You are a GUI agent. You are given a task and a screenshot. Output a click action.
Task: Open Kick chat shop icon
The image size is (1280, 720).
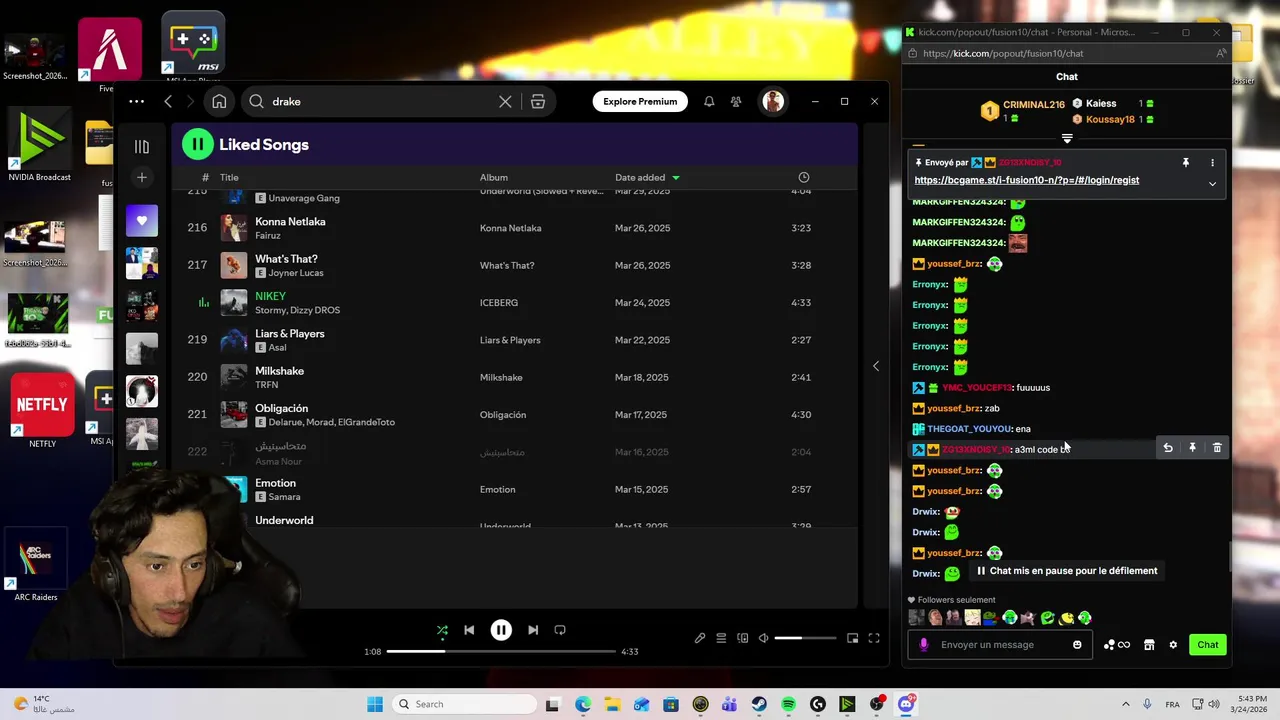(1149, 645)
